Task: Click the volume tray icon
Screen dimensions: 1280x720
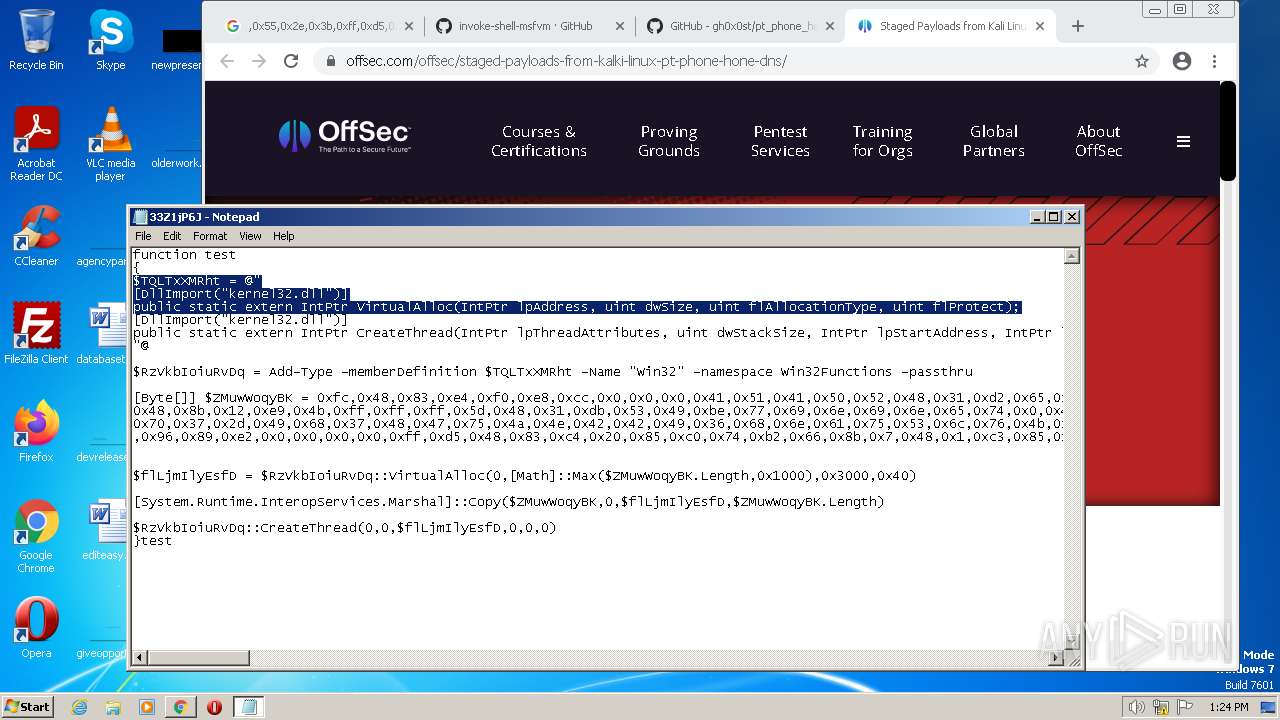Action: (1136, 707)
